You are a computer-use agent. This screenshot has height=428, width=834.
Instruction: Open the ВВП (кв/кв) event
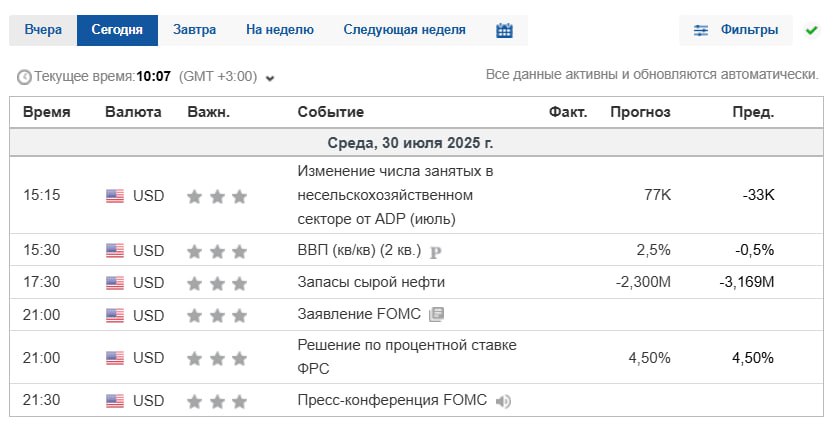pos(359,250)
